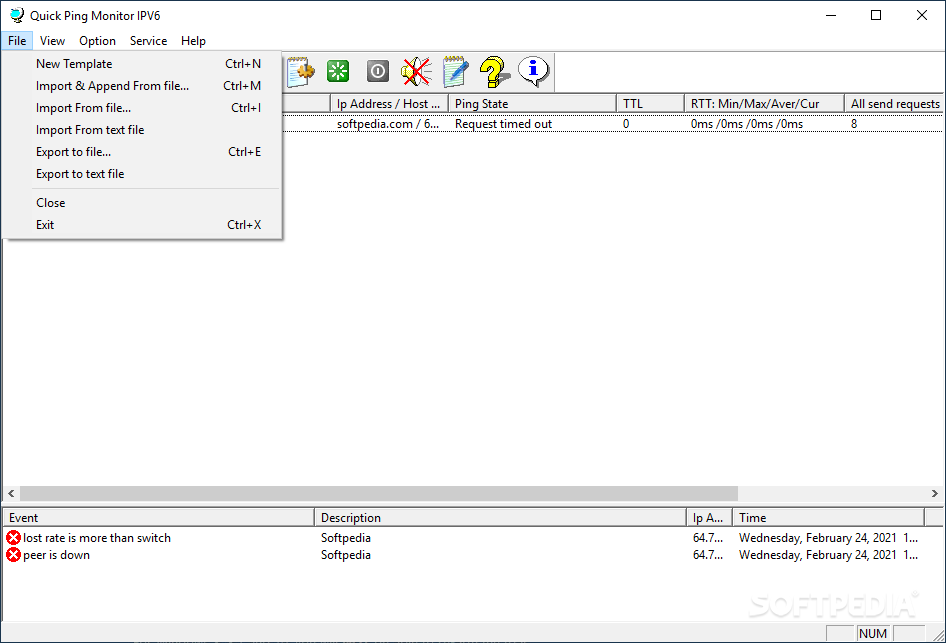Image resolution: width=946 pixels, height=643 pixels.
Task: Click the Quick Ping Monitor title bar icon
Action: tap(17, 15)
